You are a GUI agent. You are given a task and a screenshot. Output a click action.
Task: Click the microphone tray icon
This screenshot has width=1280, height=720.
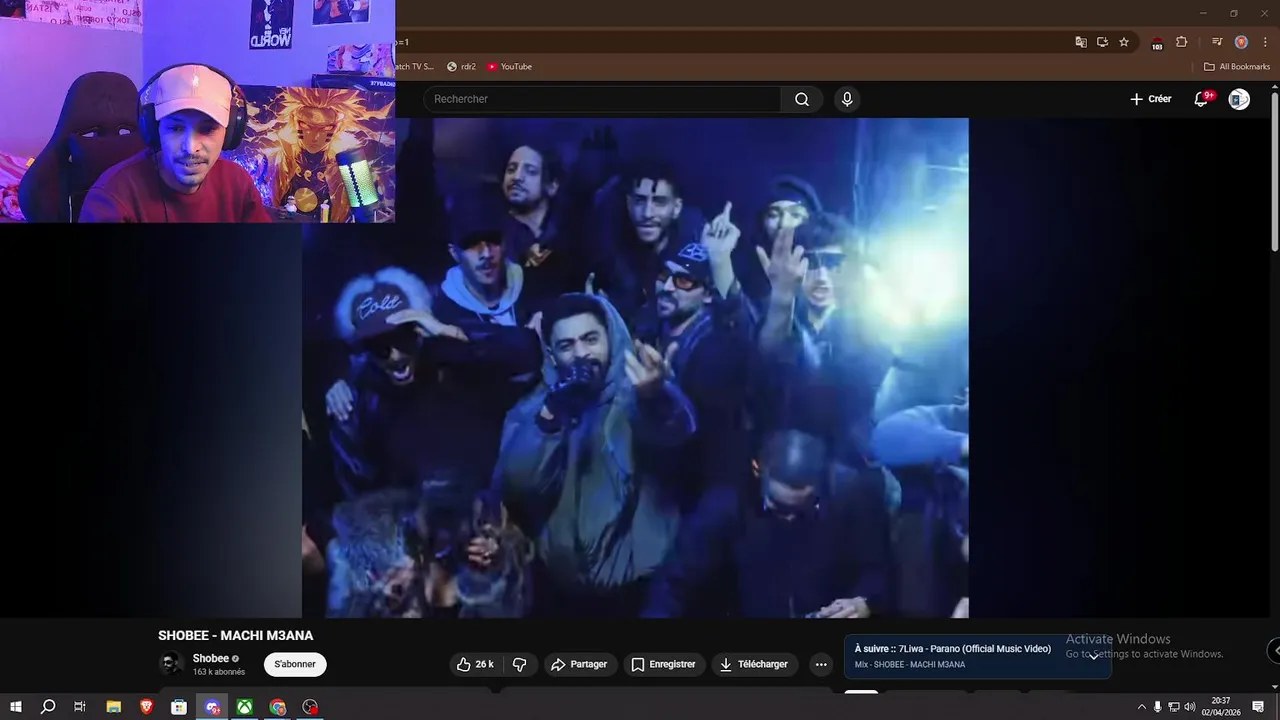click(1158, 707)
